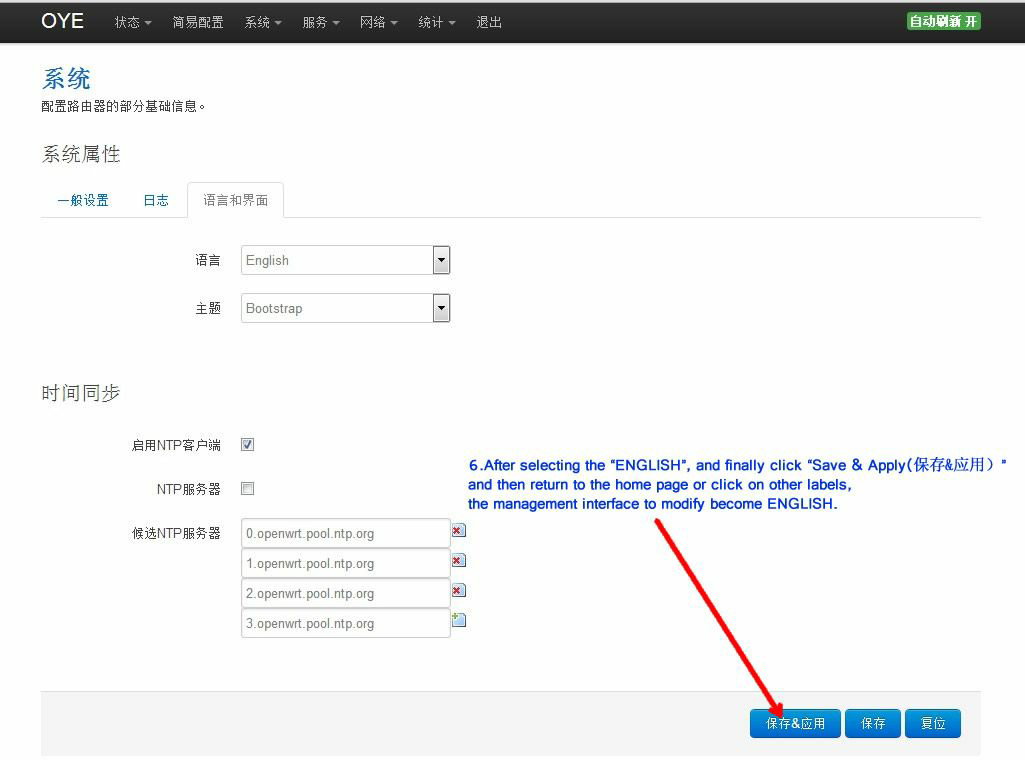Delete the 1.openwrt.pool.ntp.org server entry
Image resolution: width=1025 pixels, height=760 pixels.
pos(458,561)
